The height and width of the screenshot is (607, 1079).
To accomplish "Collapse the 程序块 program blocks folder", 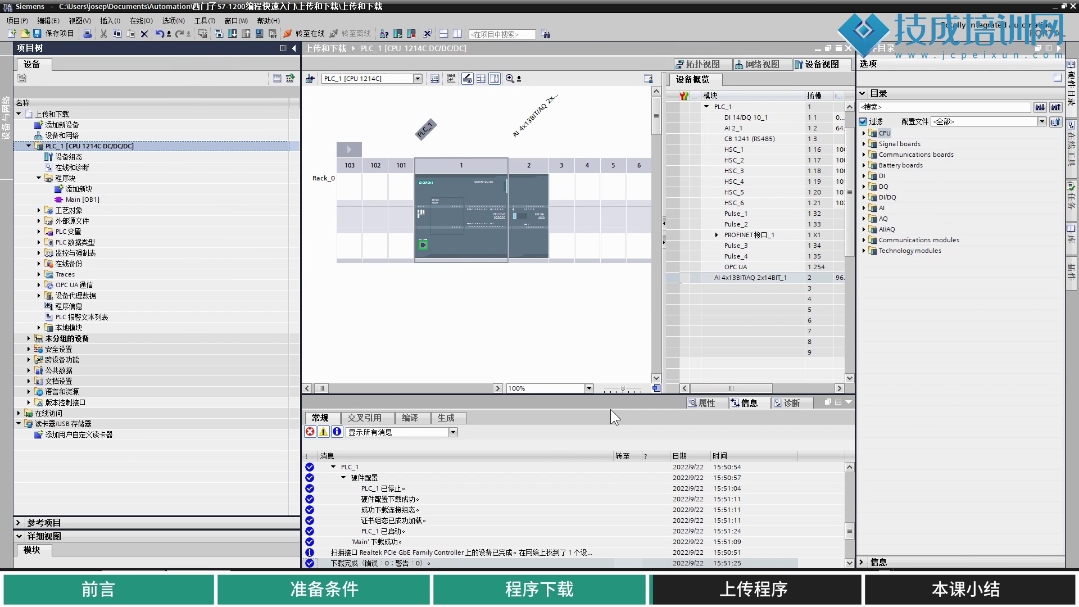I will (x=39, y=178).
